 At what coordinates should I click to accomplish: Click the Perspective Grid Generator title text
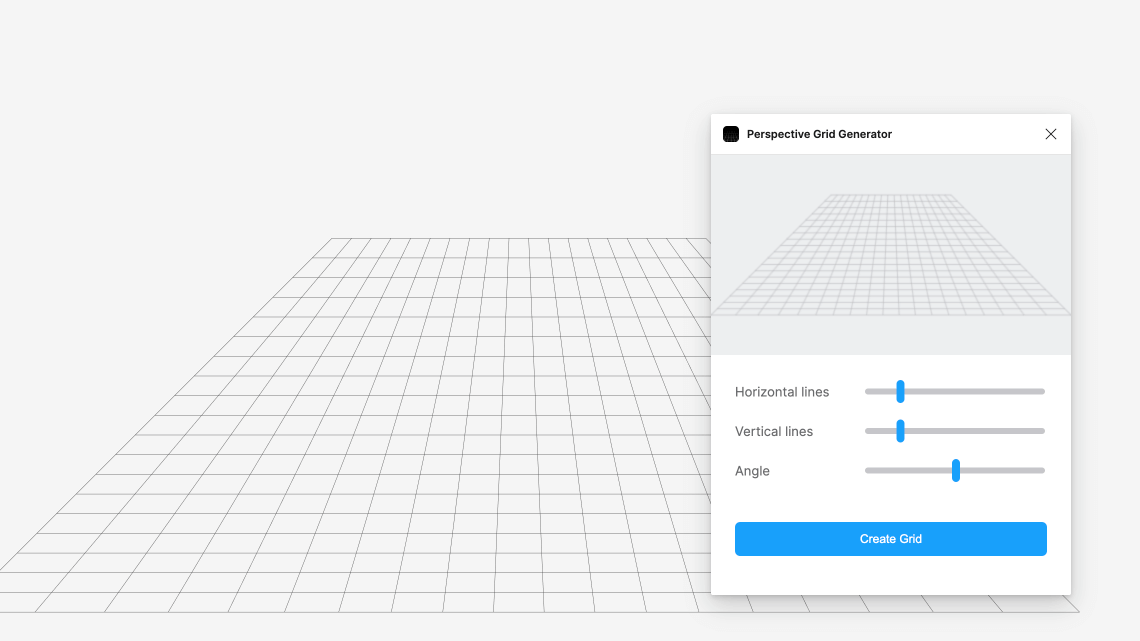(819, 134)
